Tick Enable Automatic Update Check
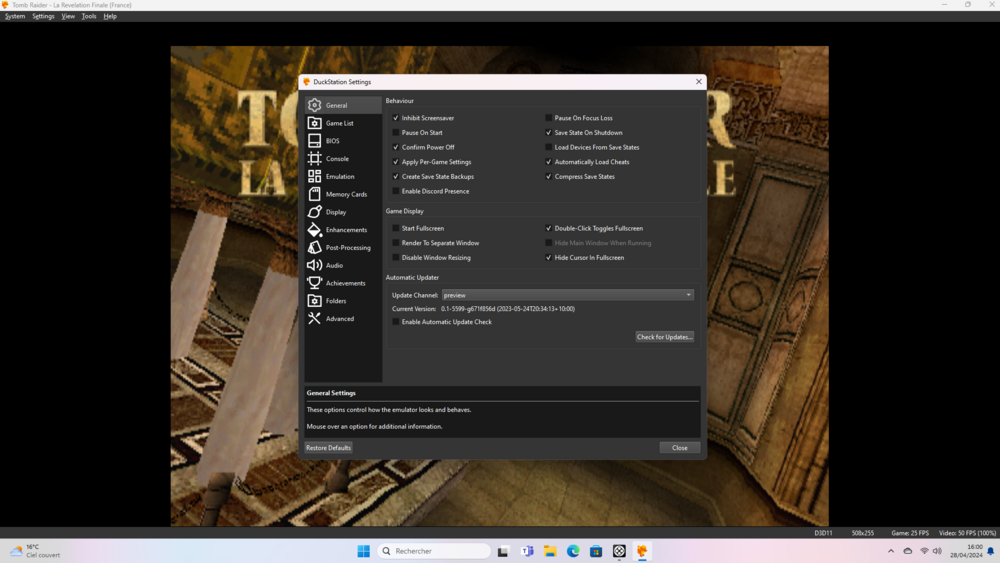 pos(396,322)
